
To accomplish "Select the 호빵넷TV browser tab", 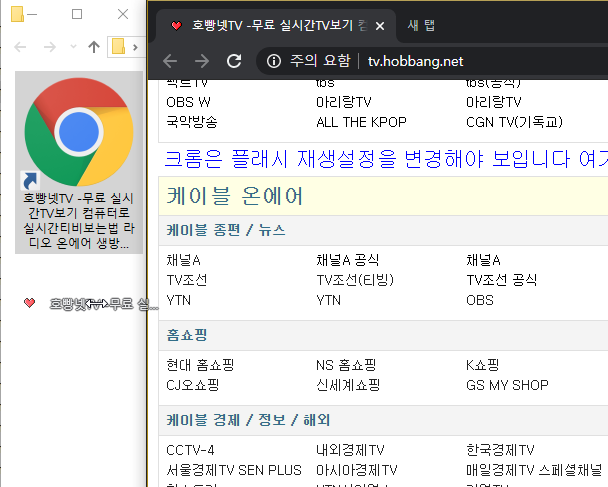I will 276,26.
